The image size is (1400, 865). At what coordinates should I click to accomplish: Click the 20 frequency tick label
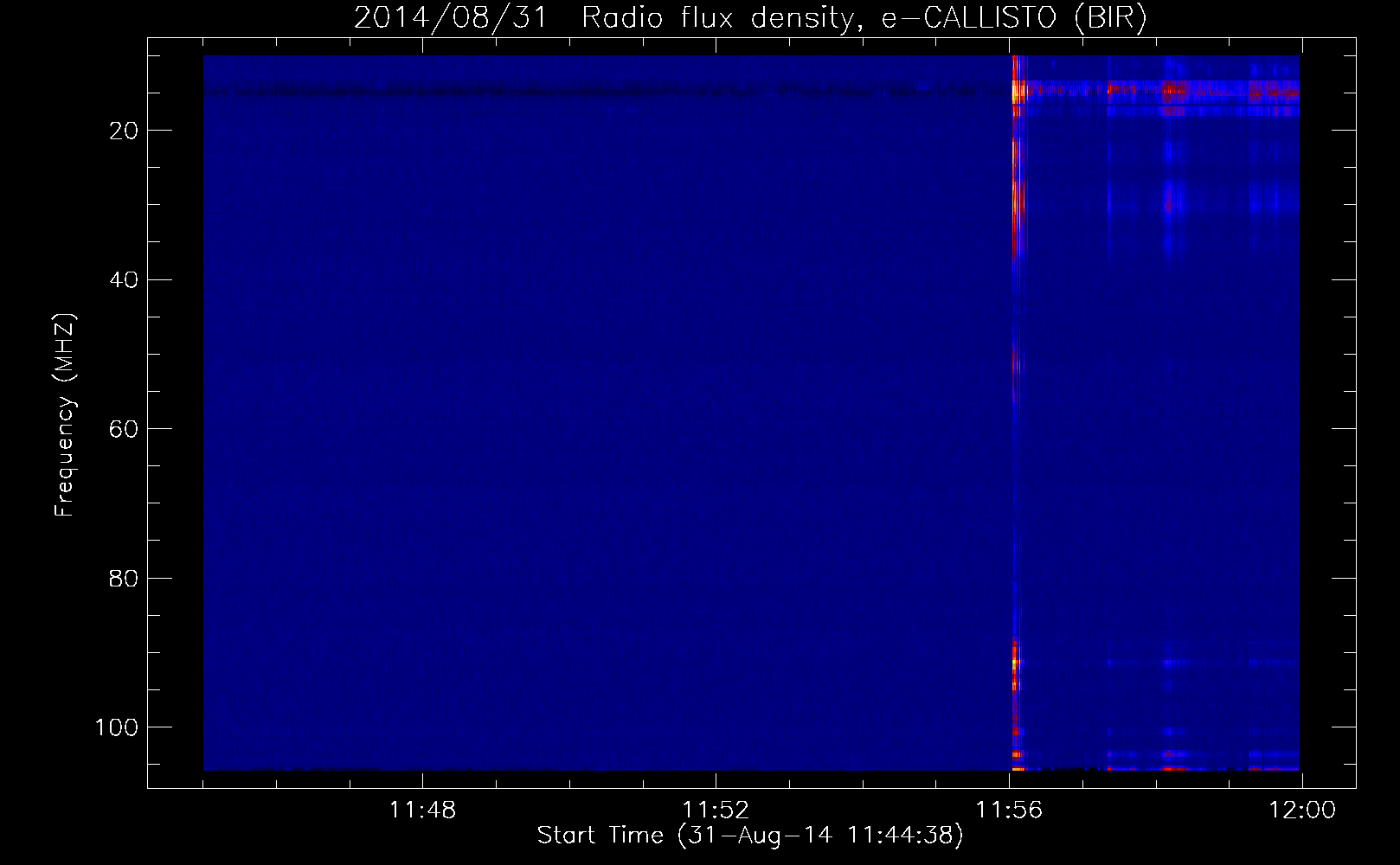pos(124,131)
